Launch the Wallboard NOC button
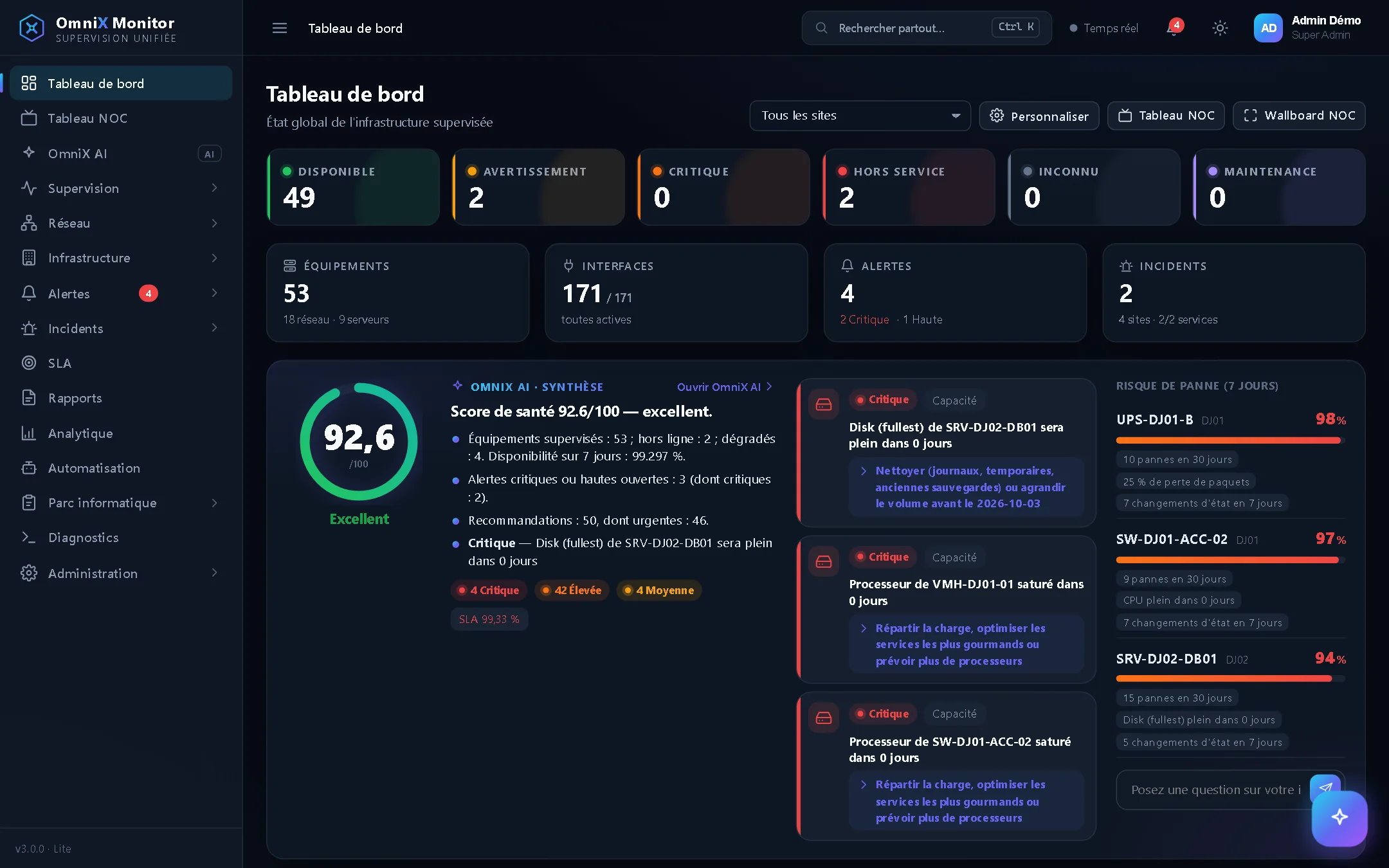 1299,116
